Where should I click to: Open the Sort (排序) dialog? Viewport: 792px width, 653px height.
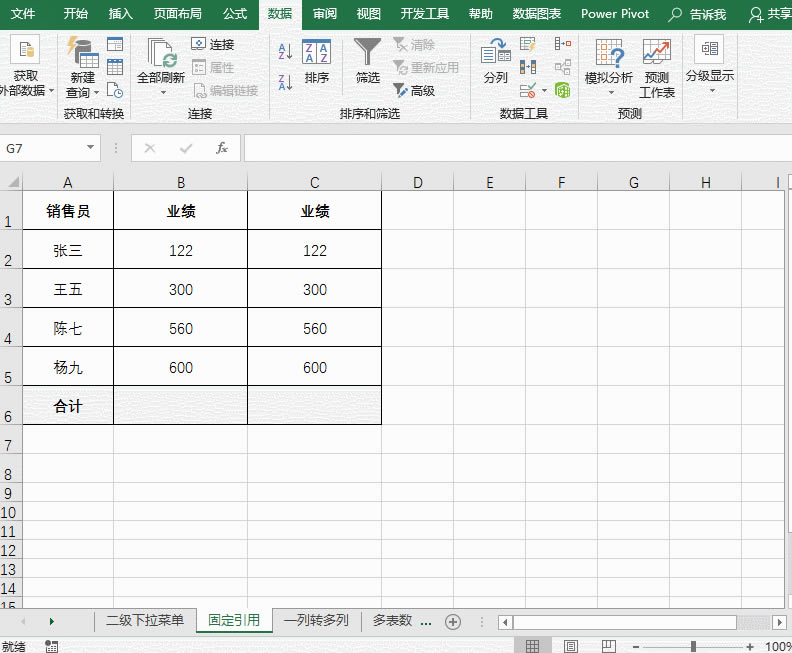coord(316,60)
